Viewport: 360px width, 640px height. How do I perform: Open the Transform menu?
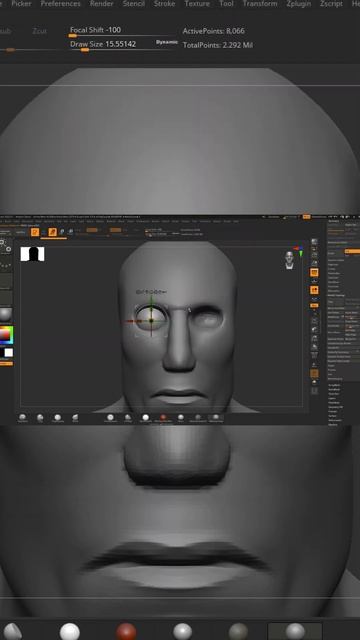tap(260, 4)
